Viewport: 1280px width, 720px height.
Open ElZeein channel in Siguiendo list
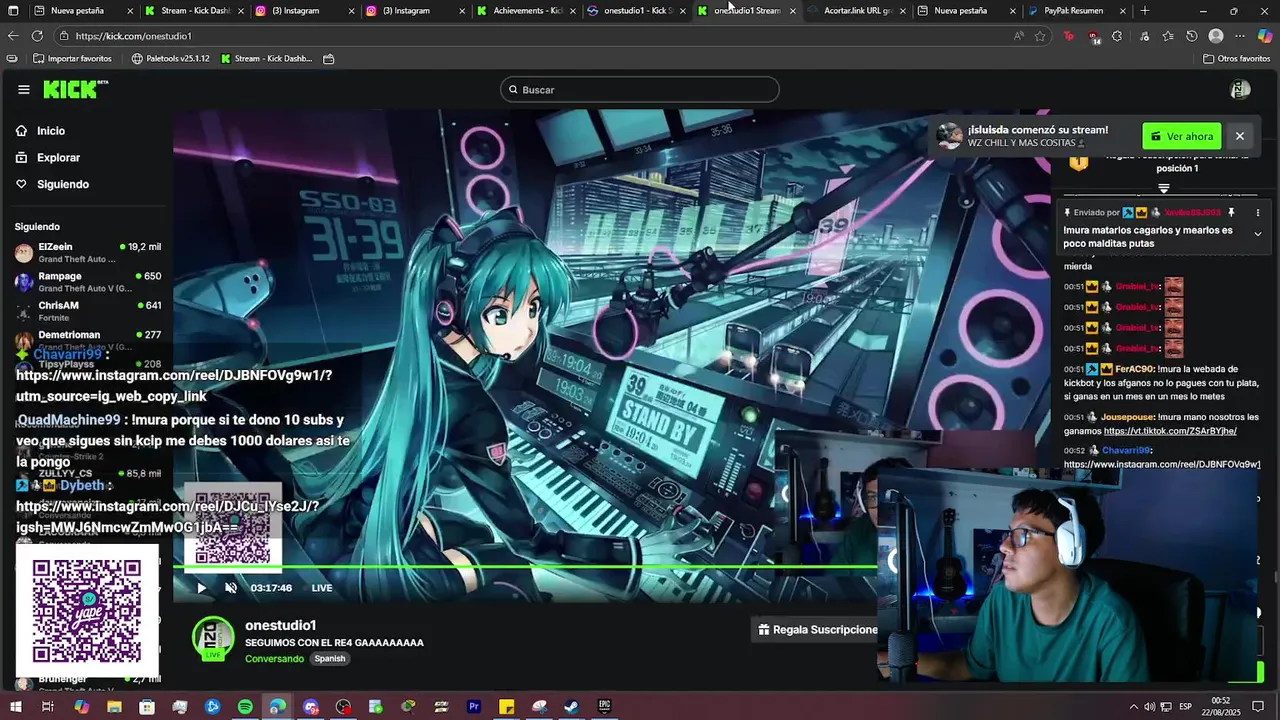[x=88, y=253]
